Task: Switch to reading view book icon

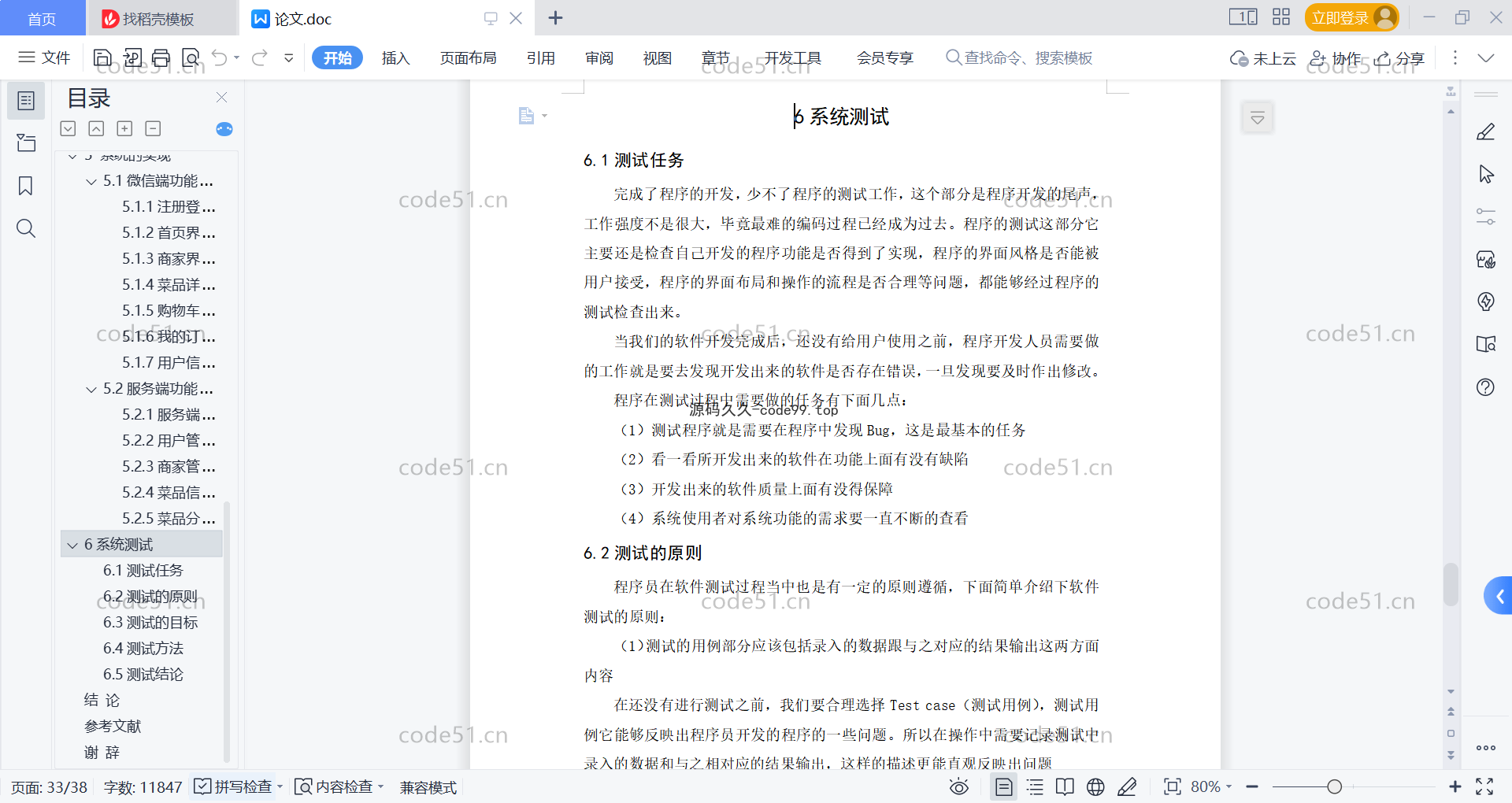Action: (1065, 786)
